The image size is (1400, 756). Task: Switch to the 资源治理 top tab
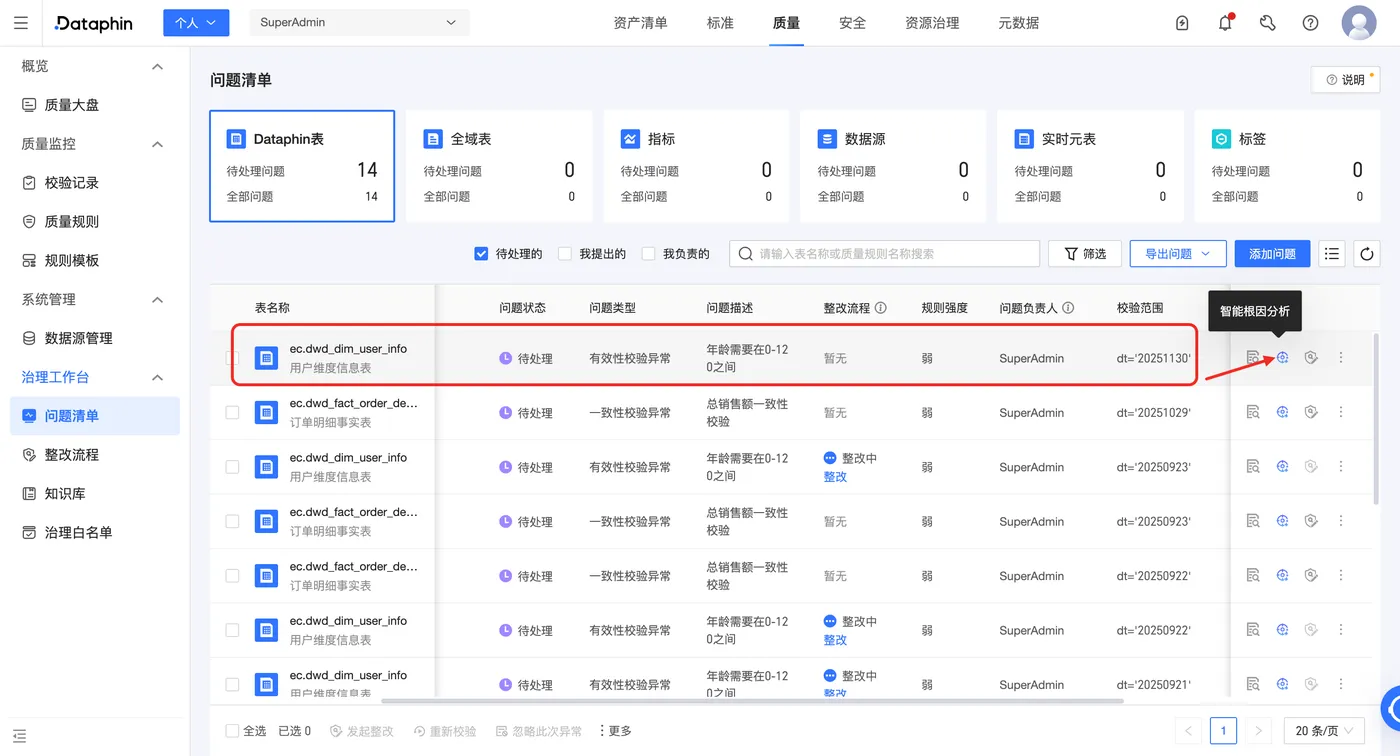(x=932, y=23)
